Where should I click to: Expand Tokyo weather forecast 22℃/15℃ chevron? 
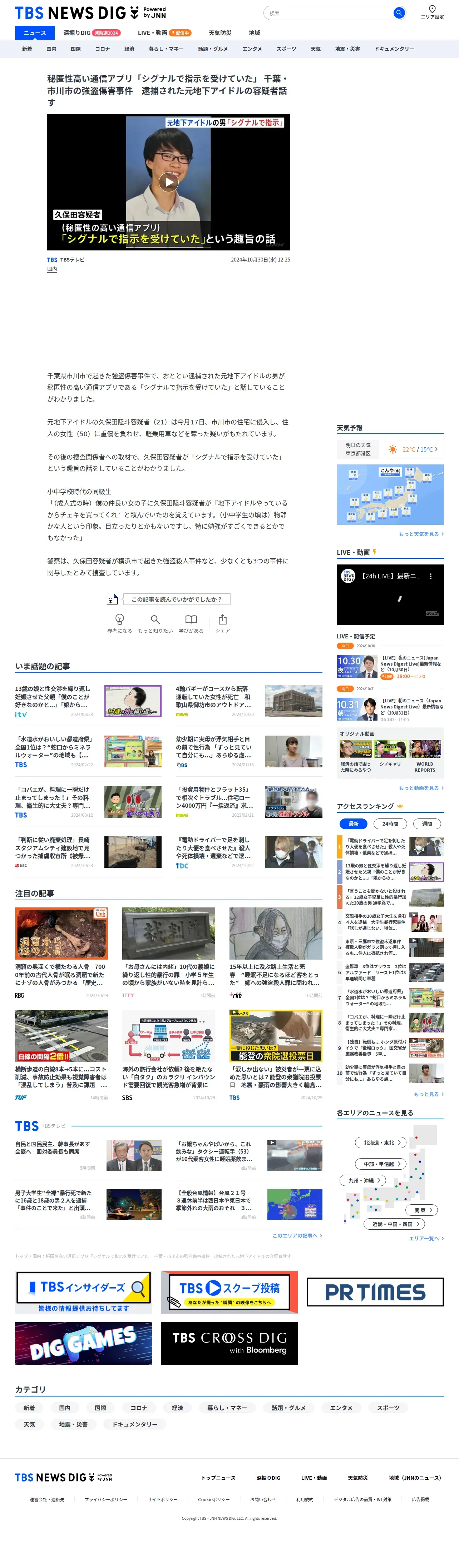coord(436,449)
